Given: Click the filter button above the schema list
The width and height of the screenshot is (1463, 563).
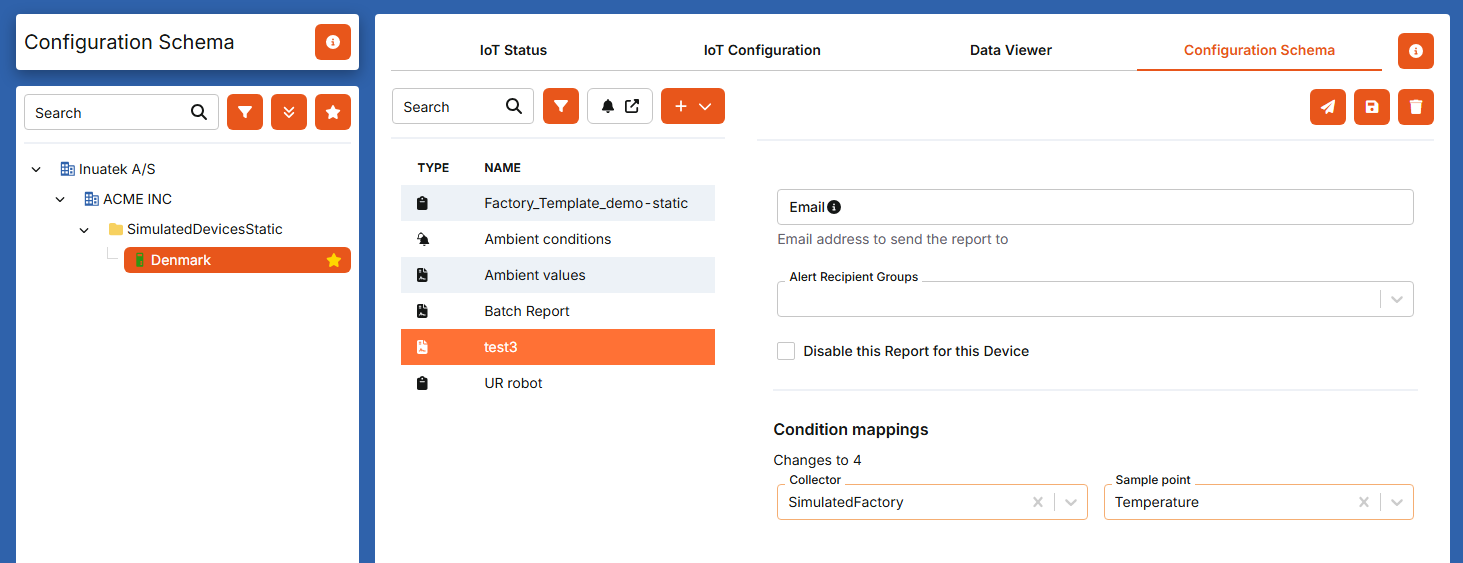Looking at the screenshot, I should tap(561, 106).
